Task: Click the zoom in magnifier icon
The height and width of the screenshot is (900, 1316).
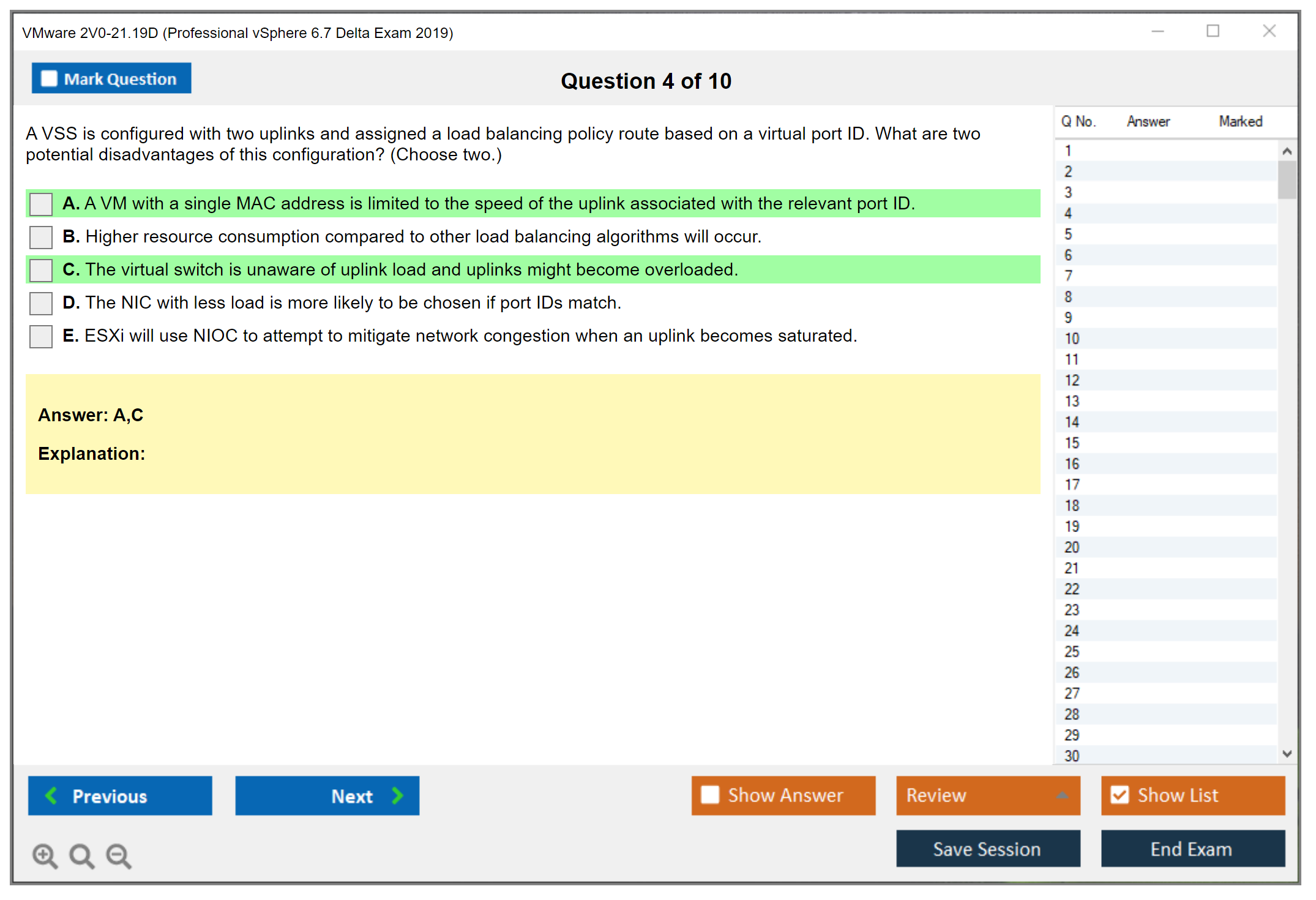Action: coord(45,855)
